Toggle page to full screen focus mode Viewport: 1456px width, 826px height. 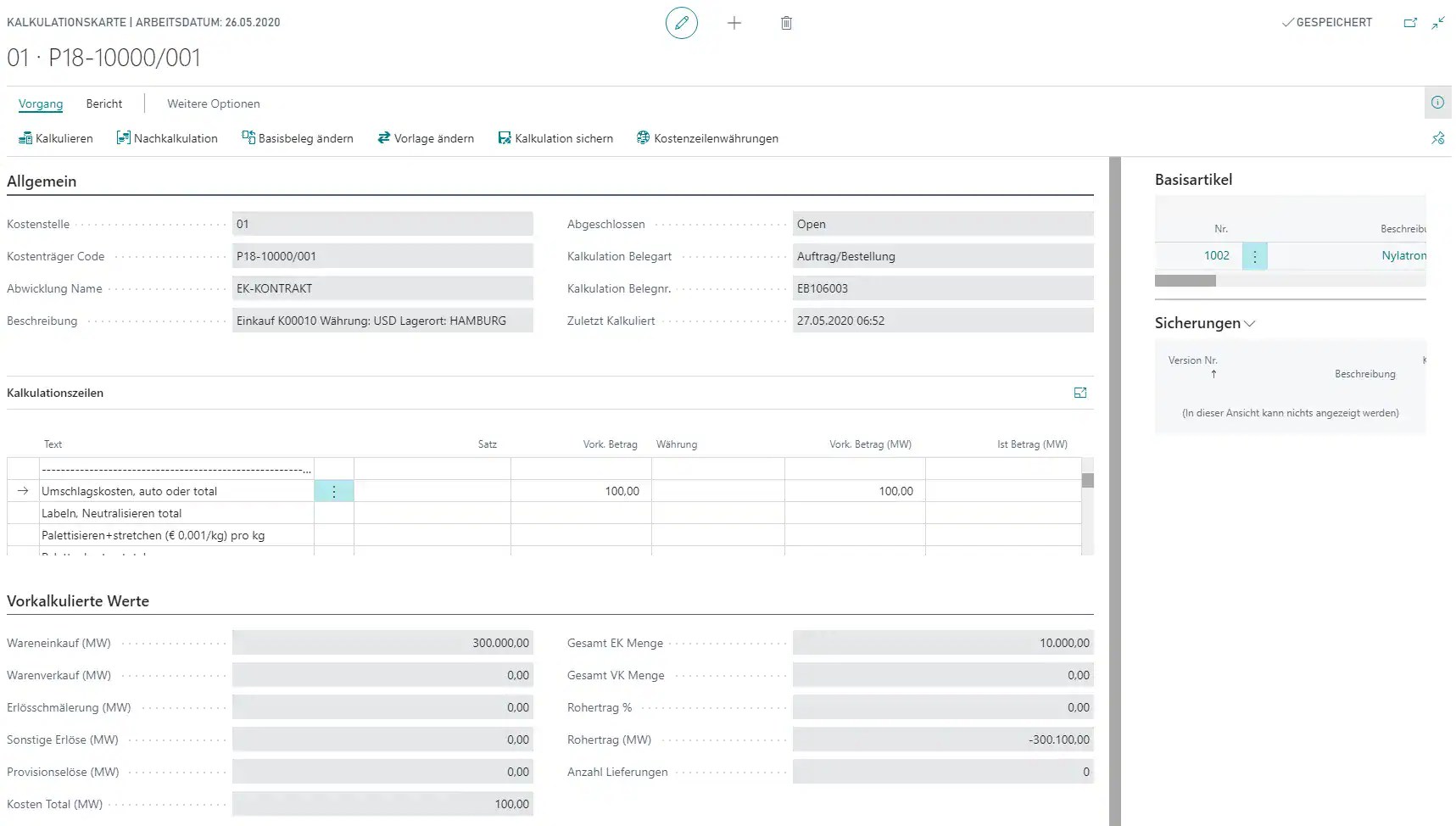1410,23
